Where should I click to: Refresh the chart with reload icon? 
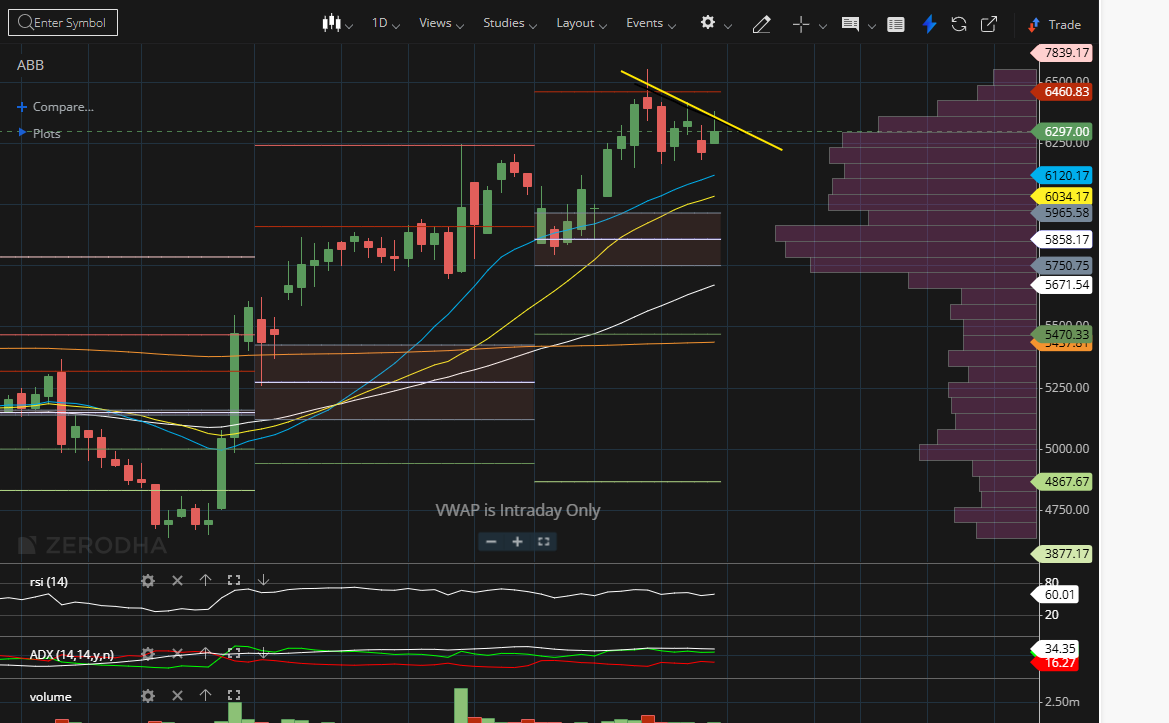coord(959,24)
